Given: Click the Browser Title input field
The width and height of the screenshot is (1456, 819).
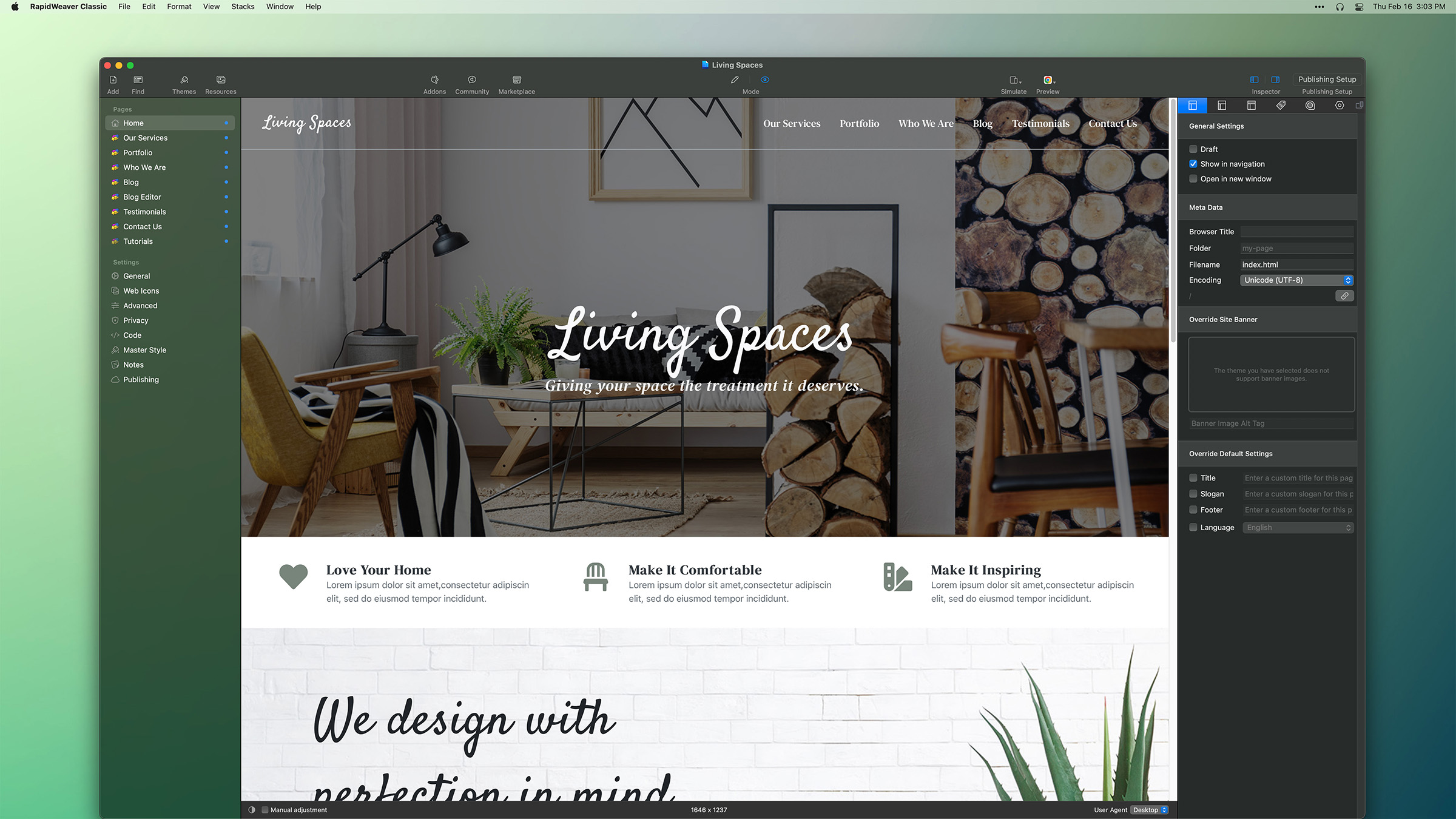Looking at the screenshot, I should coord(1296,231).
